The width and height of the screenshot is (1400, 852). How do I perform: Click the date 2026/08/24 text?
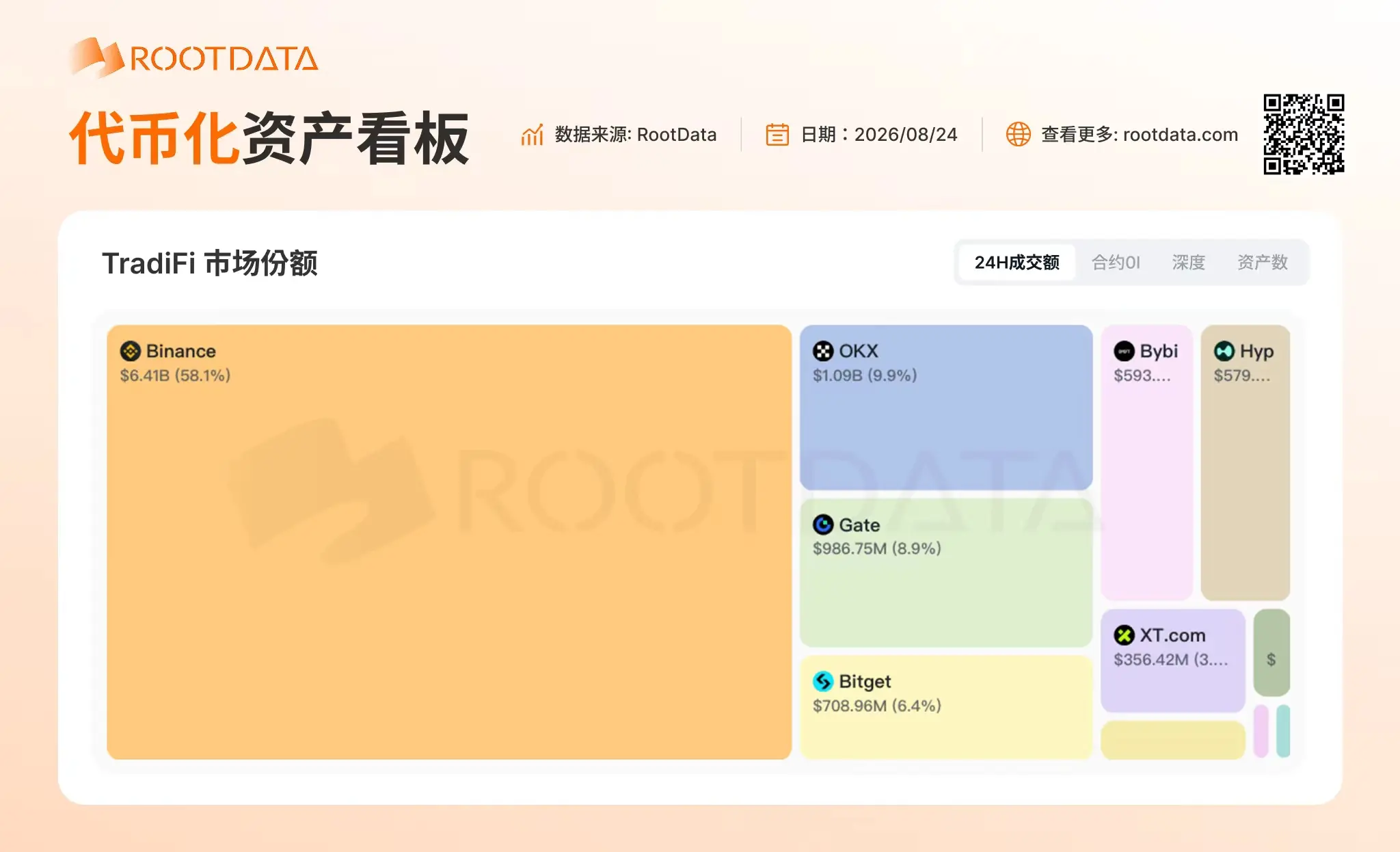click(x=905, y=135)
